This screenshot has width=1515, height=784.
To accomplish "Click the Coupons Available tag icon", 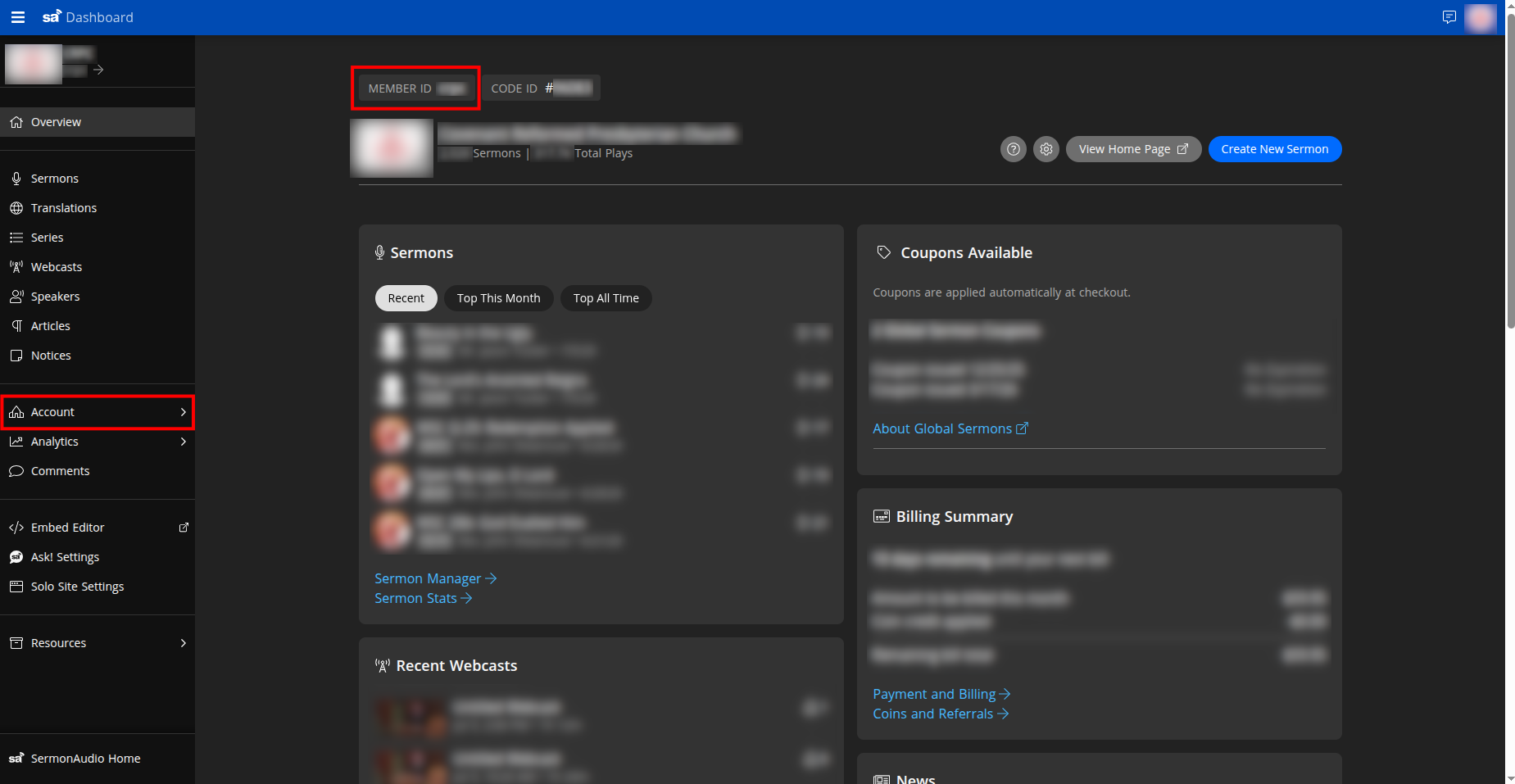I will (x=883, y=252).
